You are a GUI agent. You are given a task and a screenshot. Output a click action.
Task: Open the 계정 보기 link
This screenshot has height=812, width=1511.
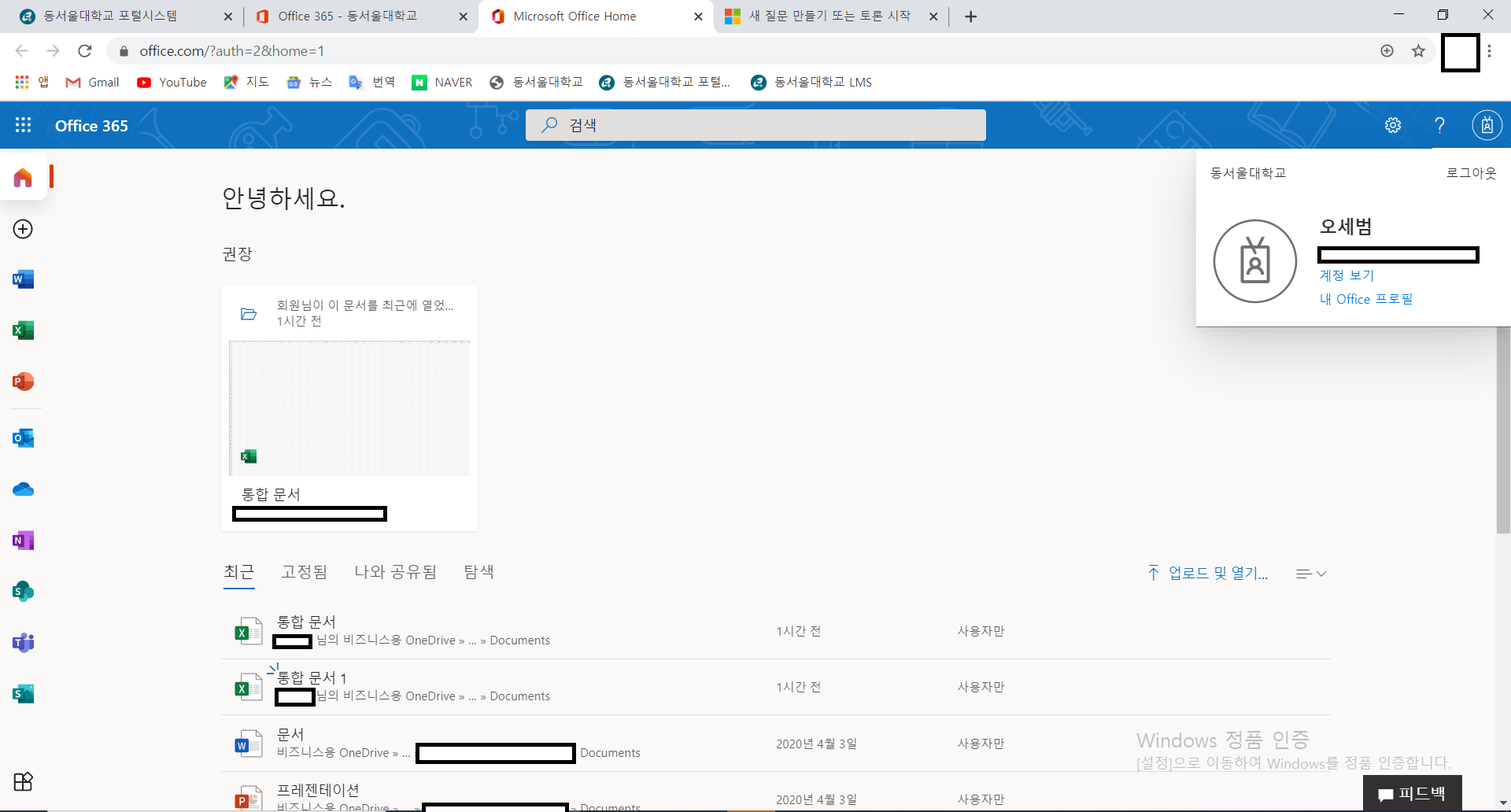coord(1347,275)
